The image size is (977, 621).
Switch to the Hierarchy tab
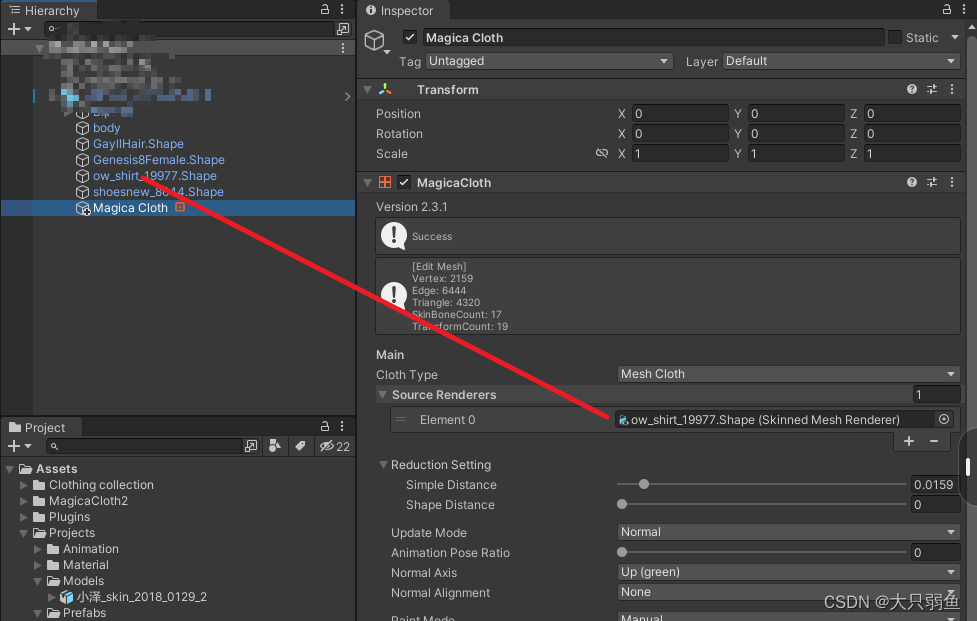pyautogui.click(x=45, y=11)
